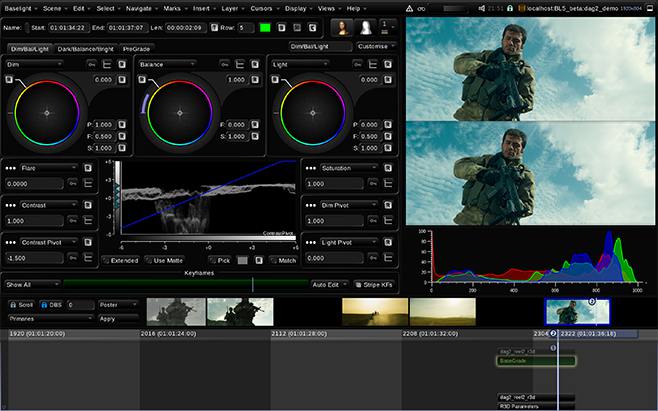The height and width of the screenshot is (411, 658).
Task: Open the Help menu
Action: pyautogui.click(x=356, y=8)
